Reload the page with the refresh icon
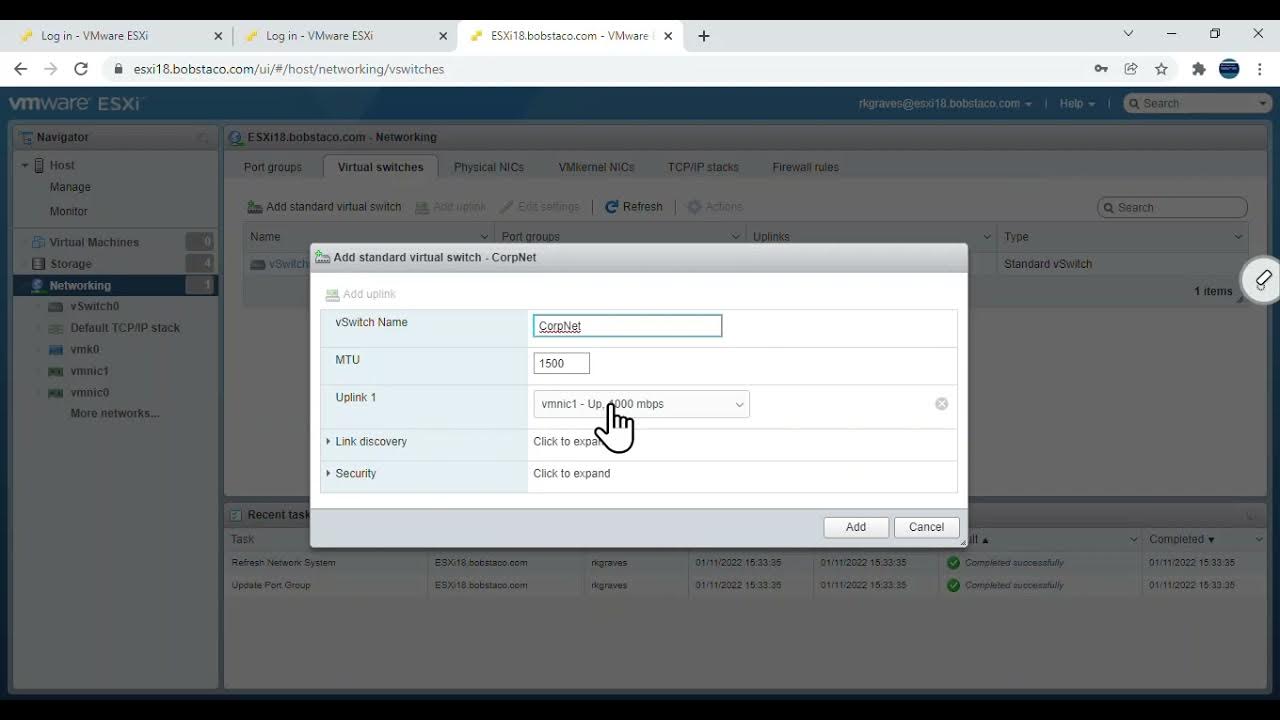The width and height of the screenshot is (1280, 720). (x=81, y=69)
